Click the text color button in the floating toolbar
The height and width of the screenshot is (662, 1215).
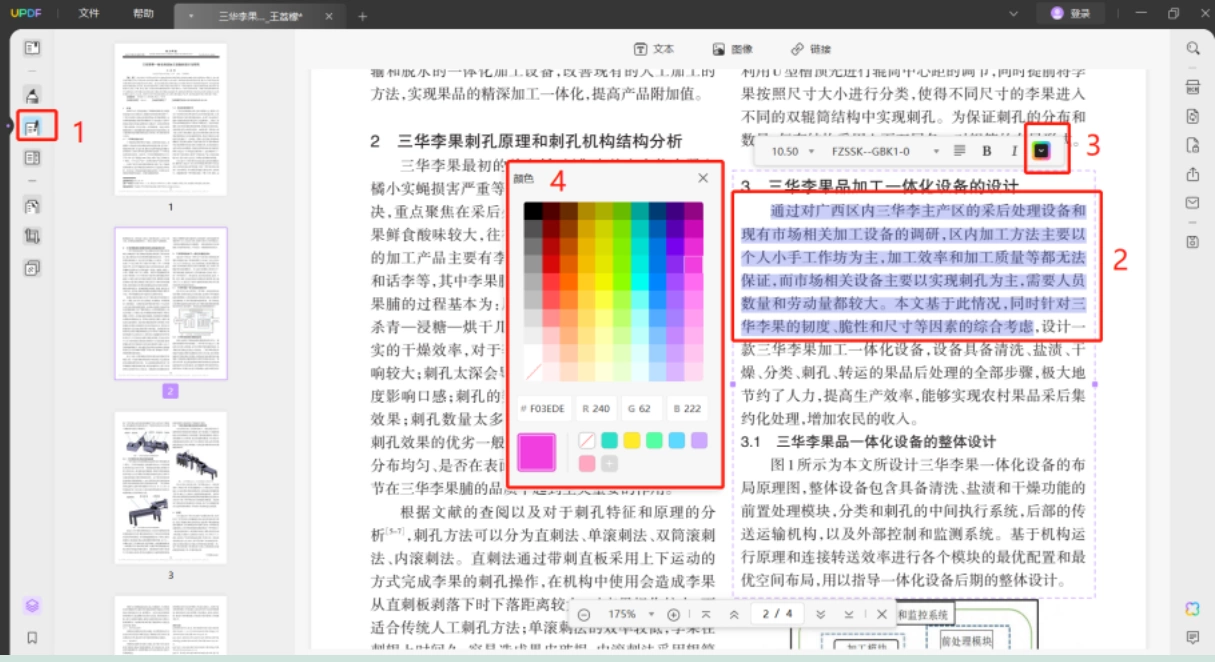(1041, 151)
